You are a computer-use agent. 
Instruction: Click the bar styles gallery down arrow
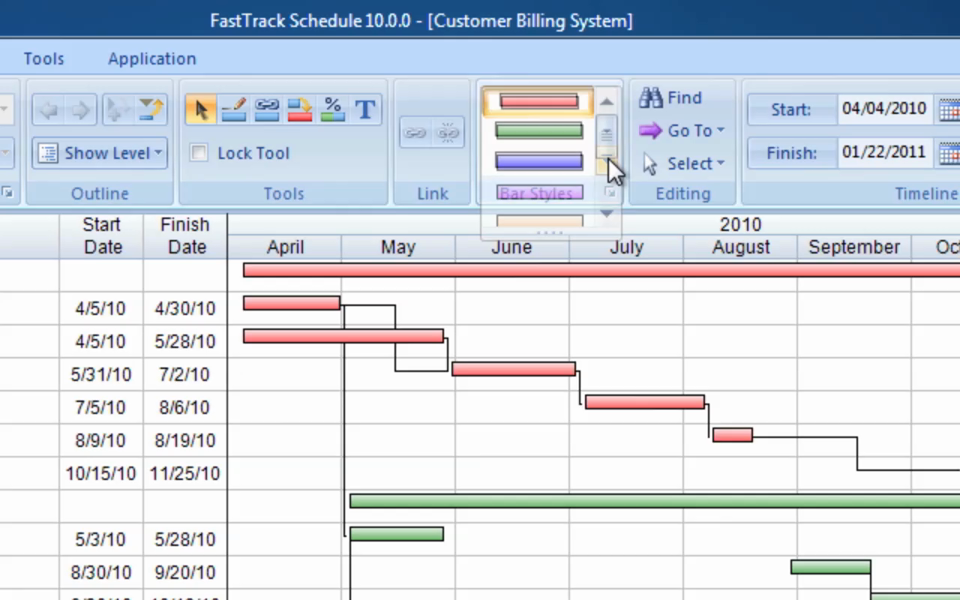click(606, 213)
